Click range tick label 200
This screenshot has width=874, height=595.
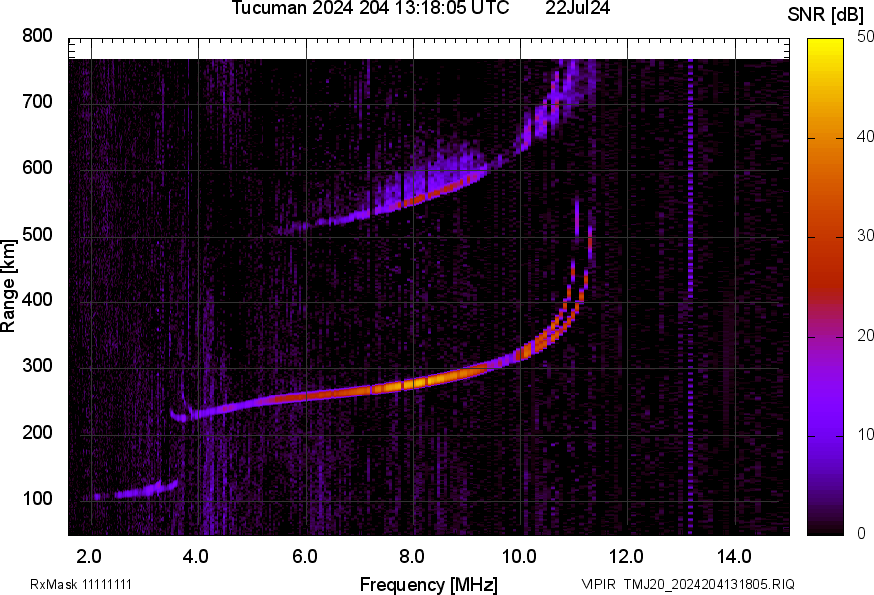pyautogui.click(x=37, y=432)
